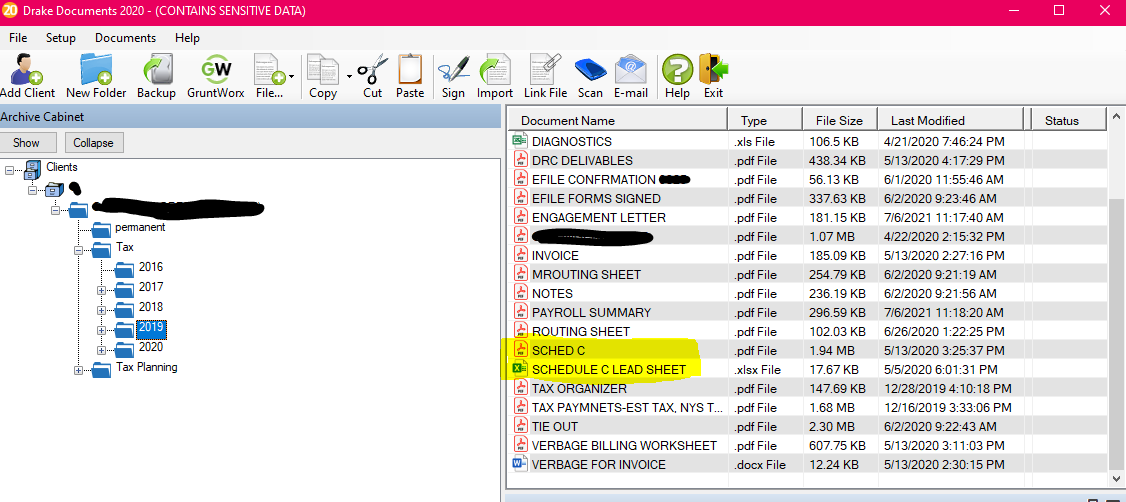Open the Documents menu
This screenshot has width=1126, height=502.
tap(125, 38)
